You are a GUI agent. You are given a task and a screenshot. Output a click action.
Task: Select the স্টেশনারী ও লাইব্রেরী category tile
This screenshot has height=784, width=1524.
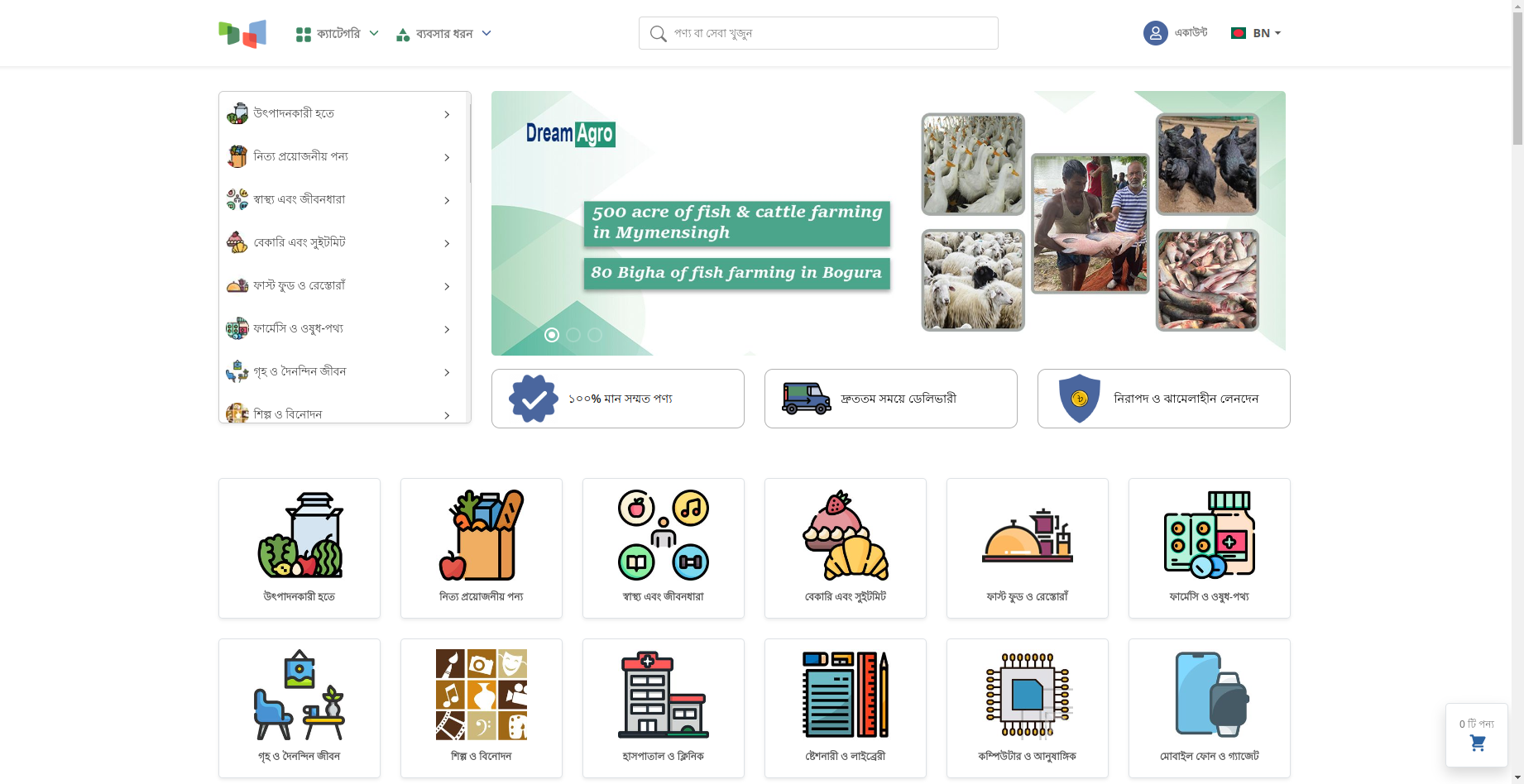[x=845, y=708]
